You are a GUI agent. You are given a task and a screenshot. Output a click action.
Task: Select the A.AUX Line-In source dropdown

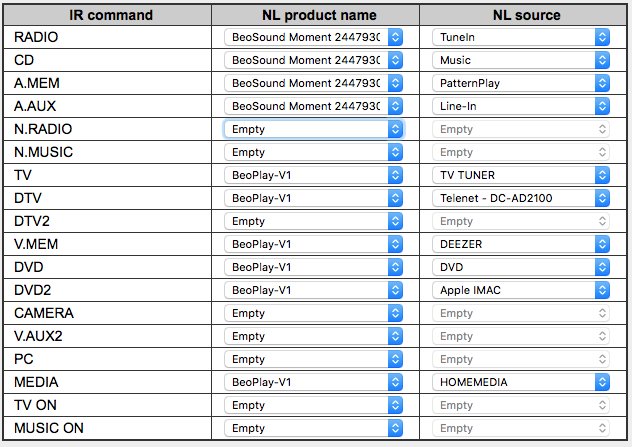click(x=522, y=106)
